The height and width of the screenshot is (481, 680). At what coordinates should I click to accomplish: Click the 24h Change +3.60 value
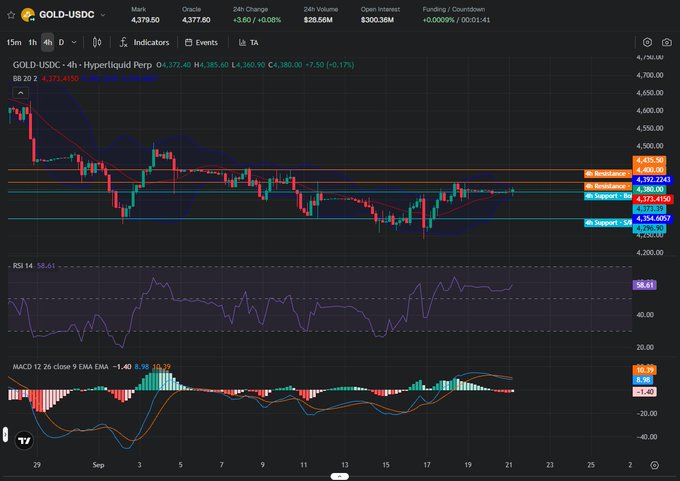[x=257, y=20]
